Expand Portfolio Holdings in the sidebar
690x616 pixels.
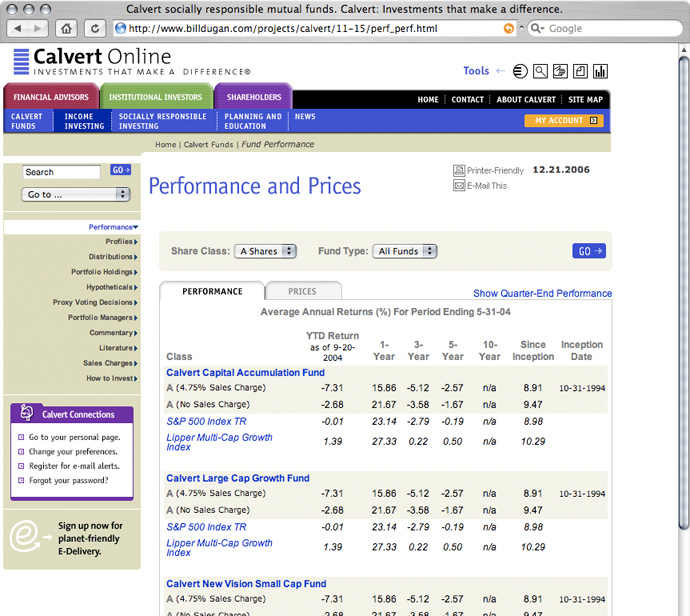tap(104, 272)
